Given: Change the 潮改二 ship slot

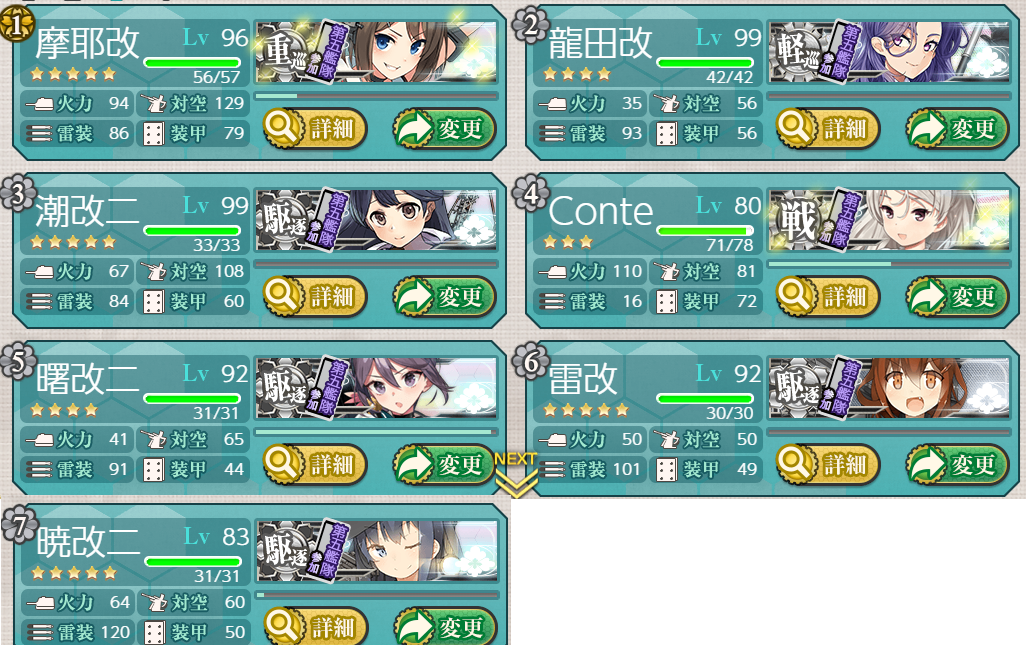Looking at the screenshot, I should 444,296.
